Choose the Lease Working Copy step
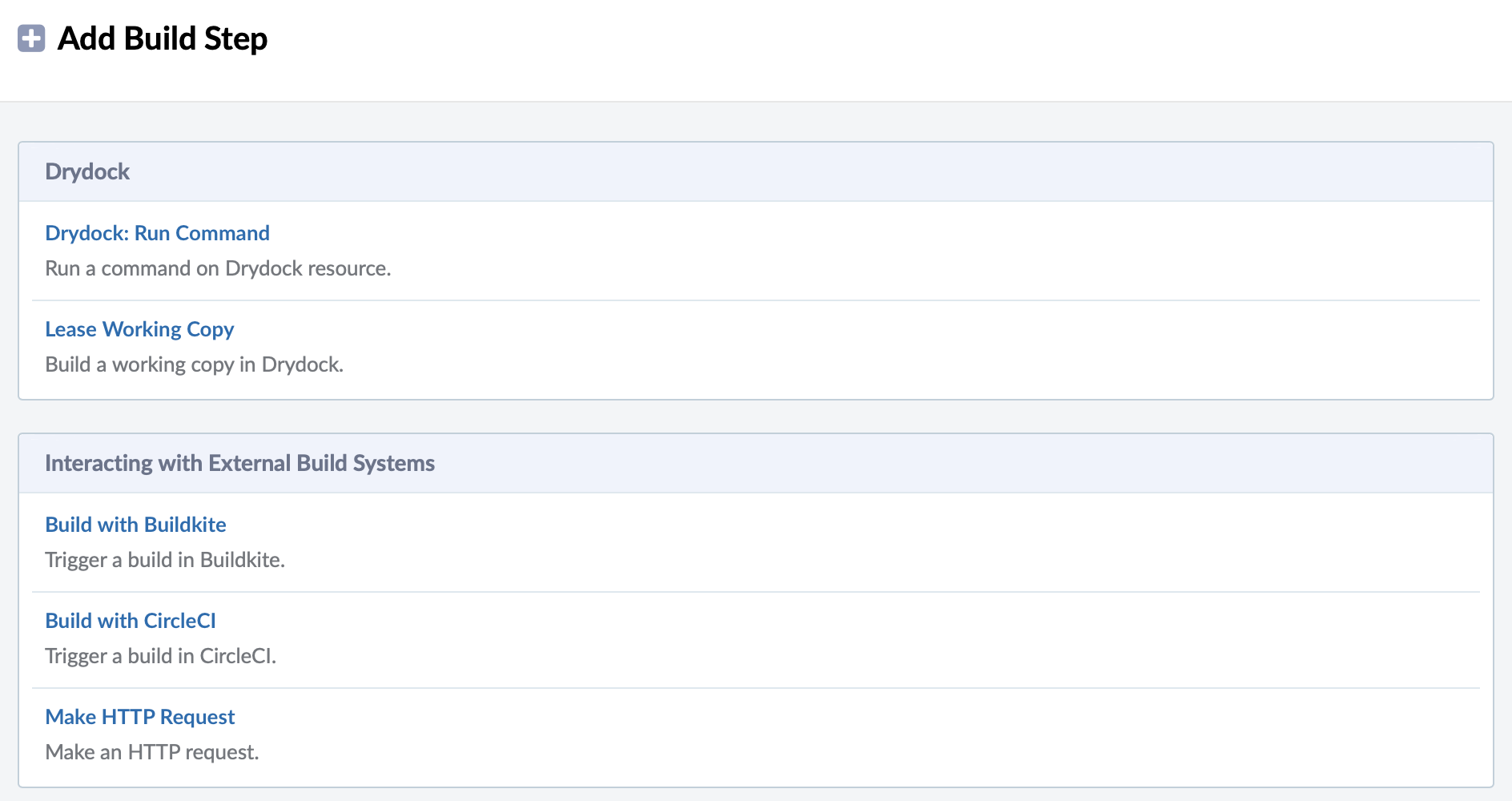Image resolution: width=1512 pixels, height=801 pixels. click(x=139, y=329)
